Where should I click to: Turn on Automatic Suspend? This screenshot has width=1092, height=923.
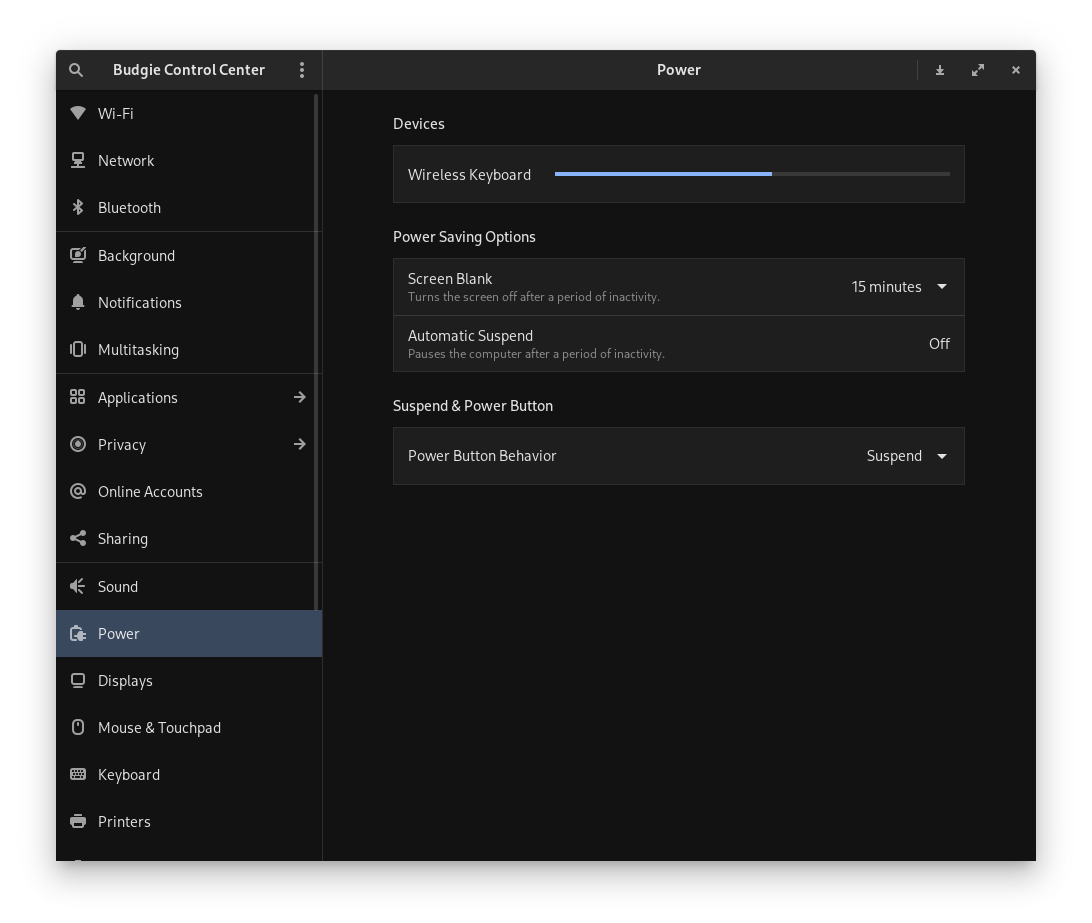938,343
